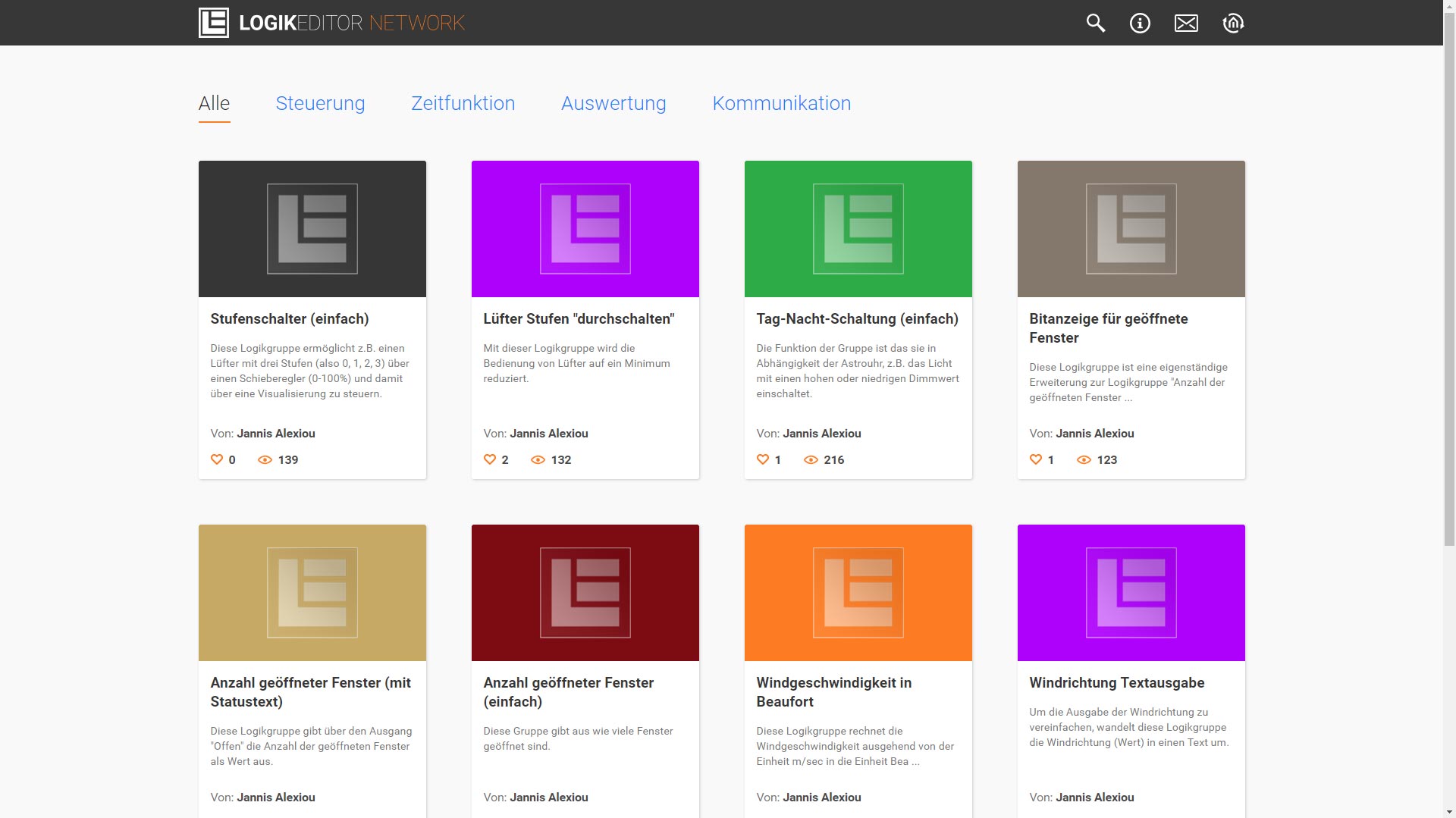
Task: Like the Stufenschalter (einfach) card heart
Action: point(217,459)
